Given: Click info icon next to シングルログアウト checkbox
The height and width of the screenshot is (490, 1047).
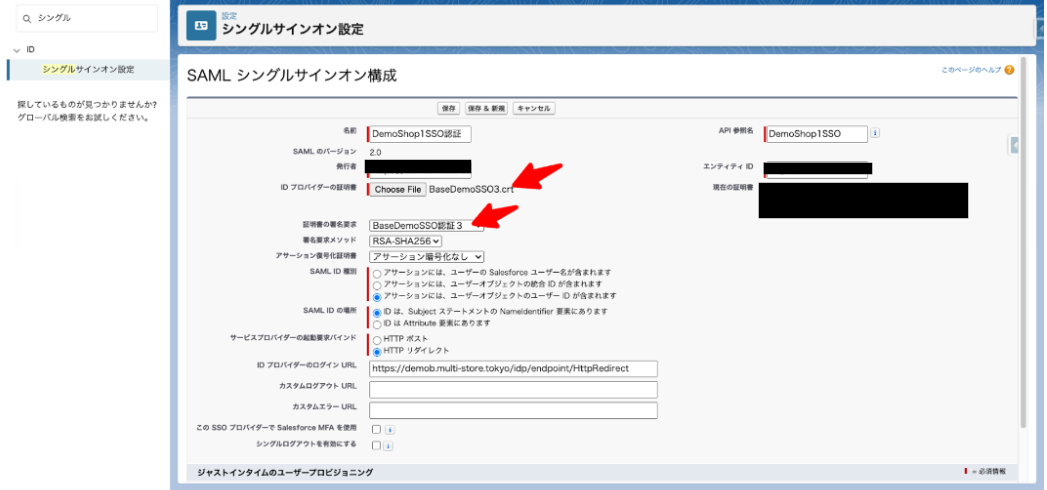Looking at the screenshot, I should coord(389,446).
